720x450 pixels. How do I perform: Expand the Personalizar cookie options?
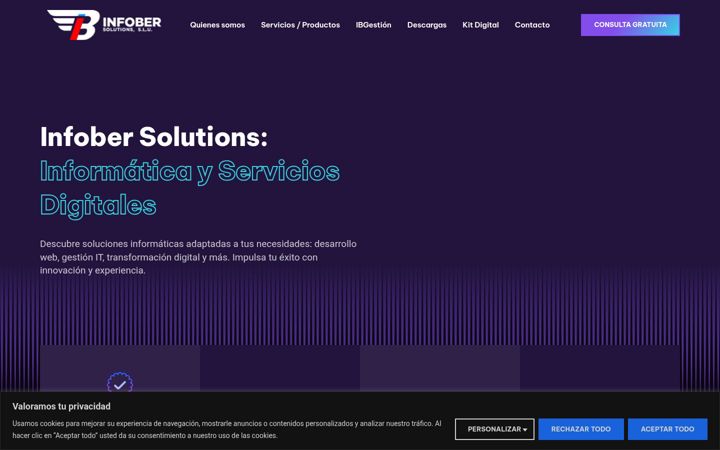pos(495,429)
